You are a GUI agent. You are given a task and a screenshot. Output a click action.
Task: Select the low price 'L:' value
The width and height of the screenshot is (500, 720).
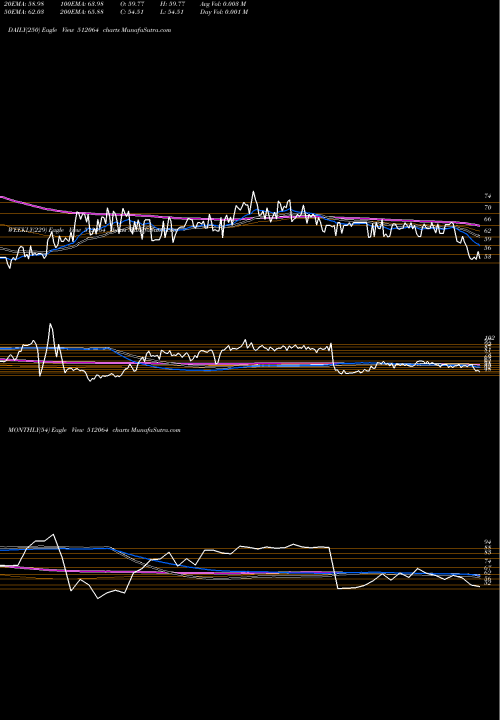point(172,12)
